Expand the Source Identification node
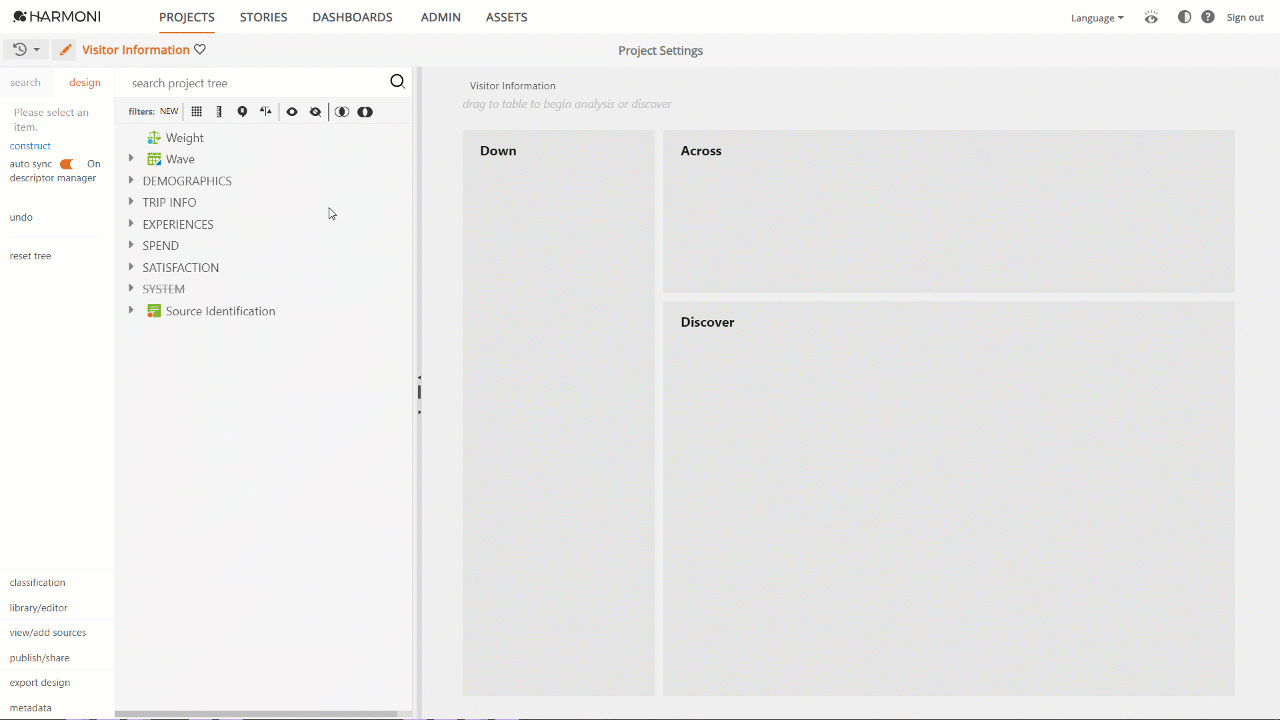The width and height of the screenshot is (1280, 720). point(131,311)
